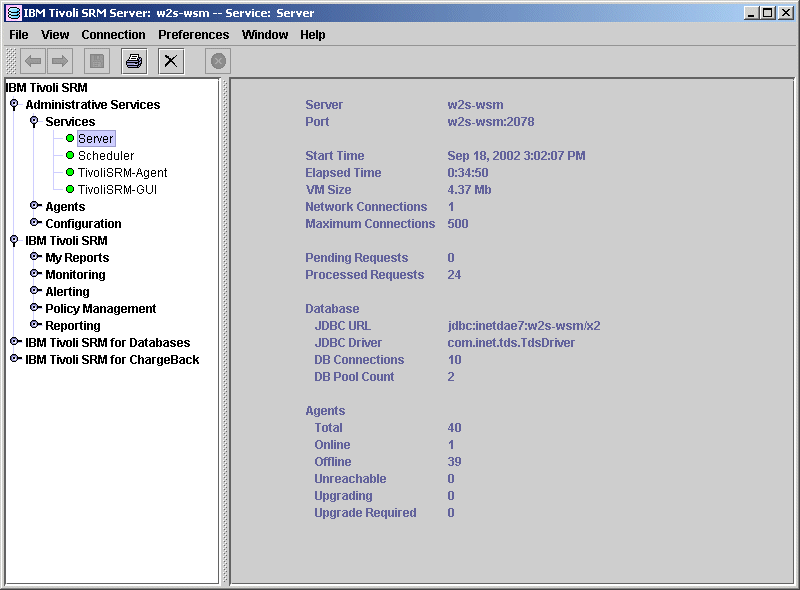Screen dimensions: 800x590
Task: Click the Processed Requests label
Action: (365, 275)
